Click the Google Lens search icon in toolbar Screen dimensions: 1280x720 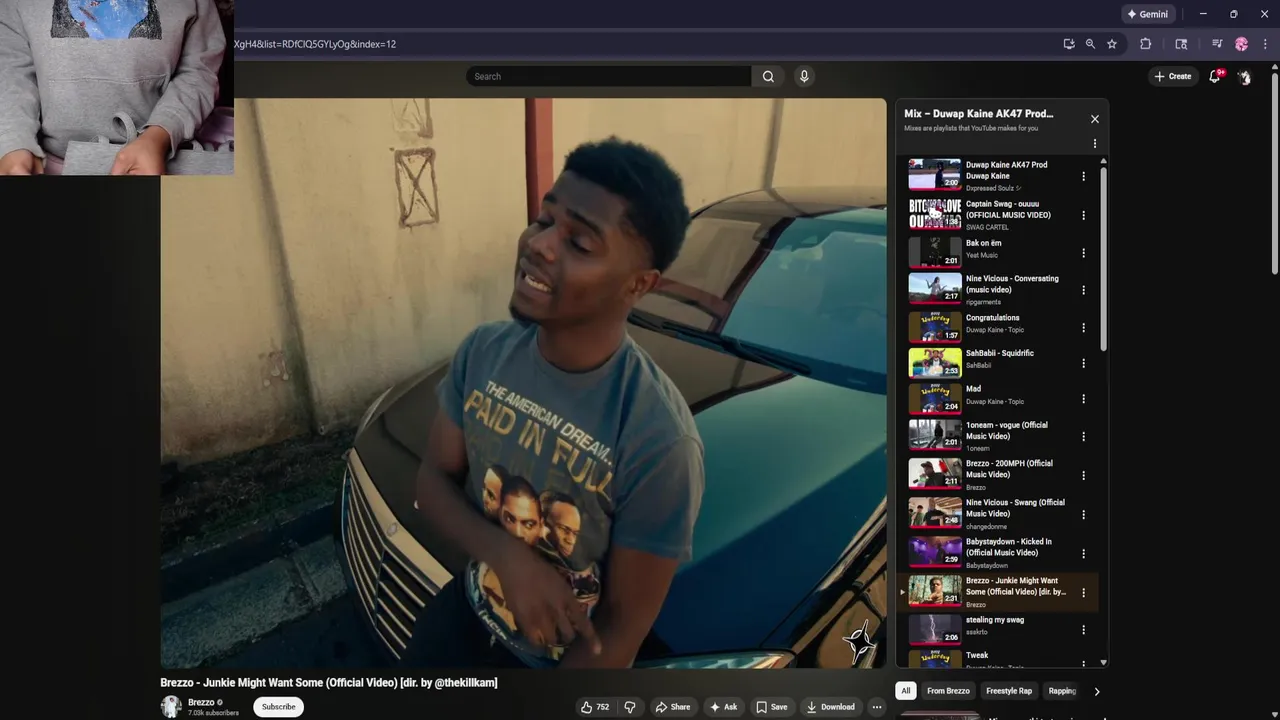[x=1181, y=44]
